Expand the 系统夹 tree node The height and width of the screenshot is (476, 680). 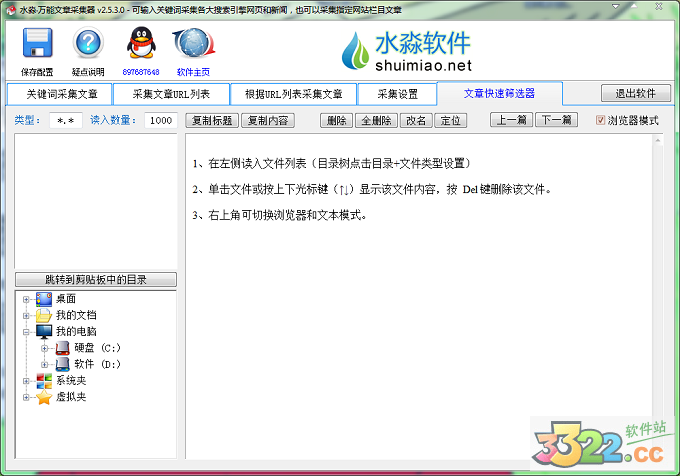click(26, 381)
